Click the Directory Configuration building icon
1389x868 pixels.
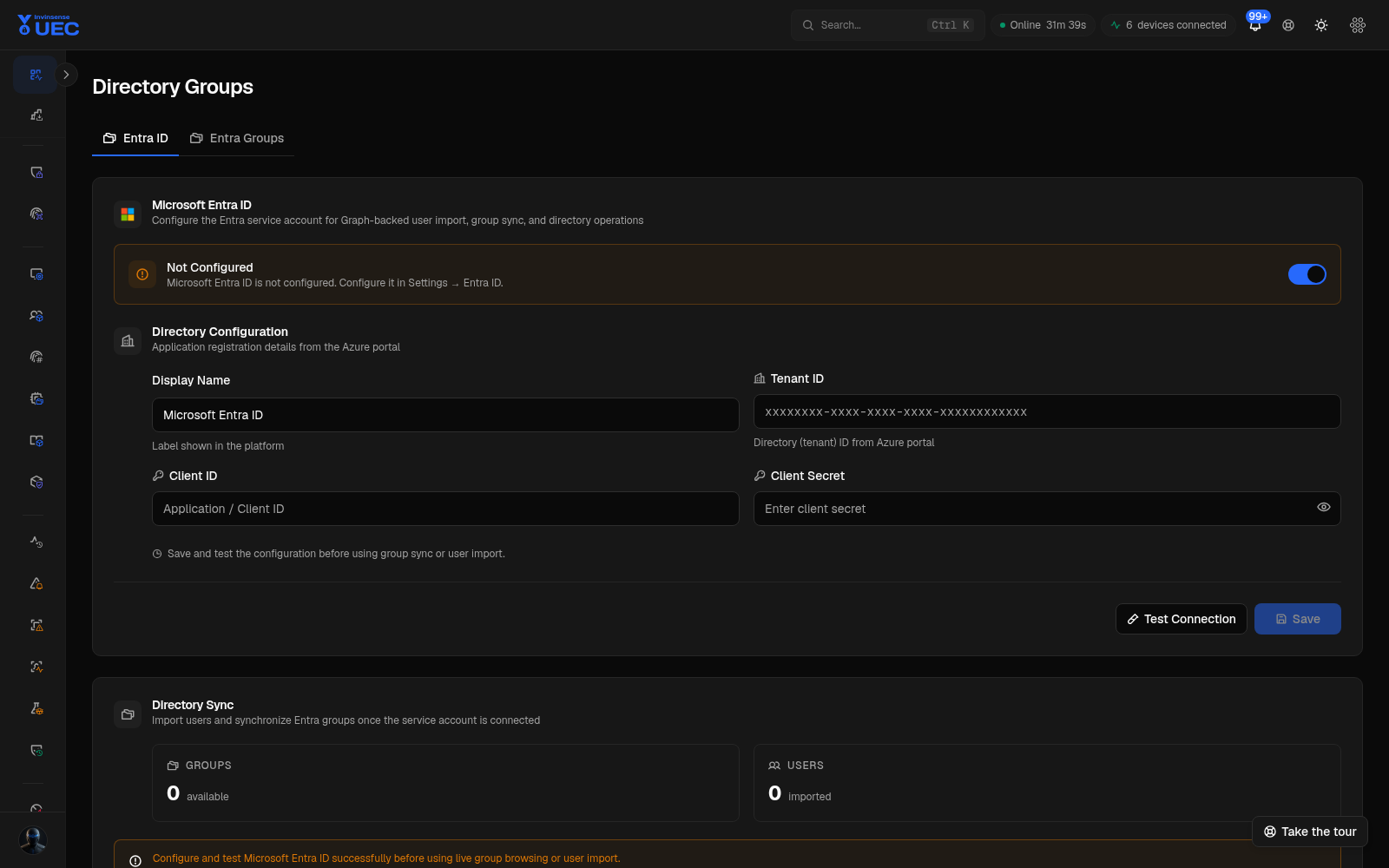(x=128, y=341)
